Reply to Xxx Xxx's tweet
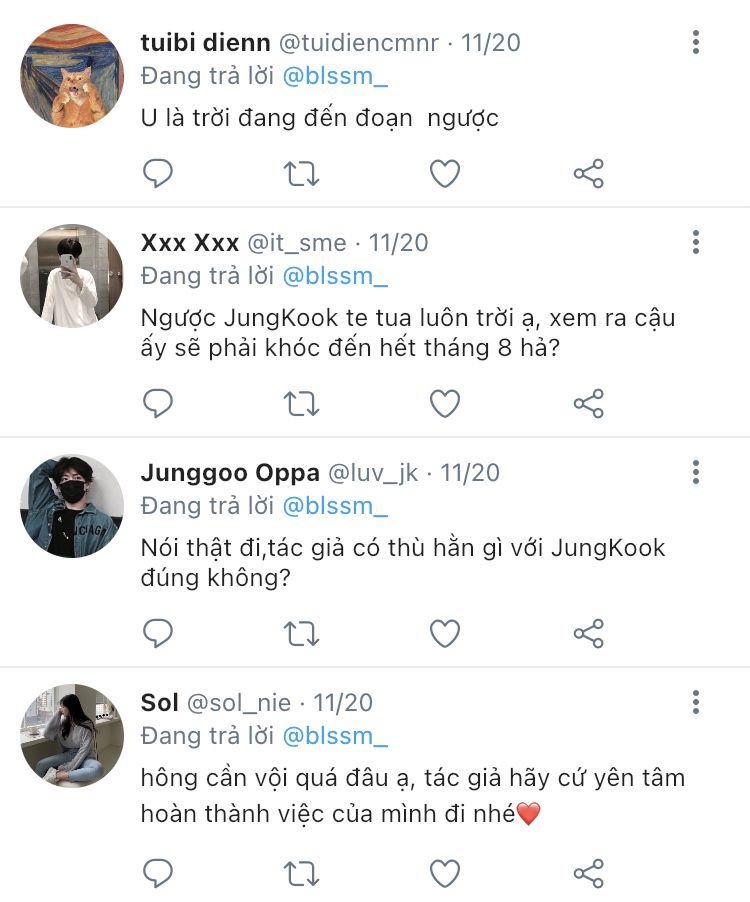This screenshot has width=750, height=902. (158, 403)
